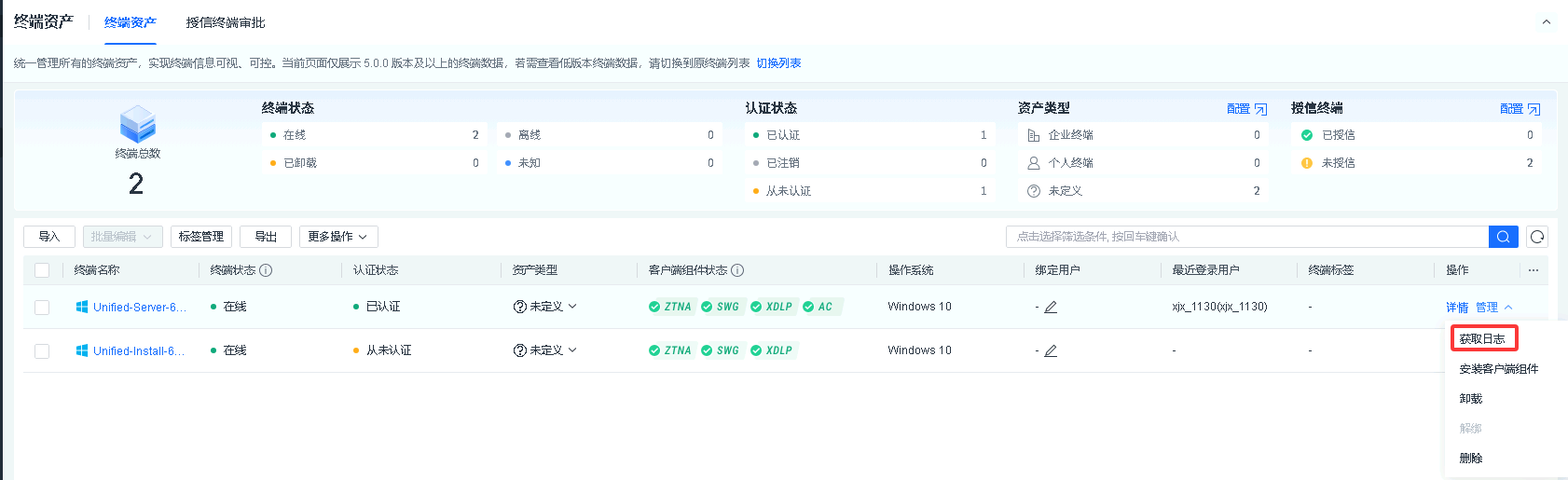Choose 获取日志 from the manage menu
The image size is (1568, 480).
tap(1482, 338)
